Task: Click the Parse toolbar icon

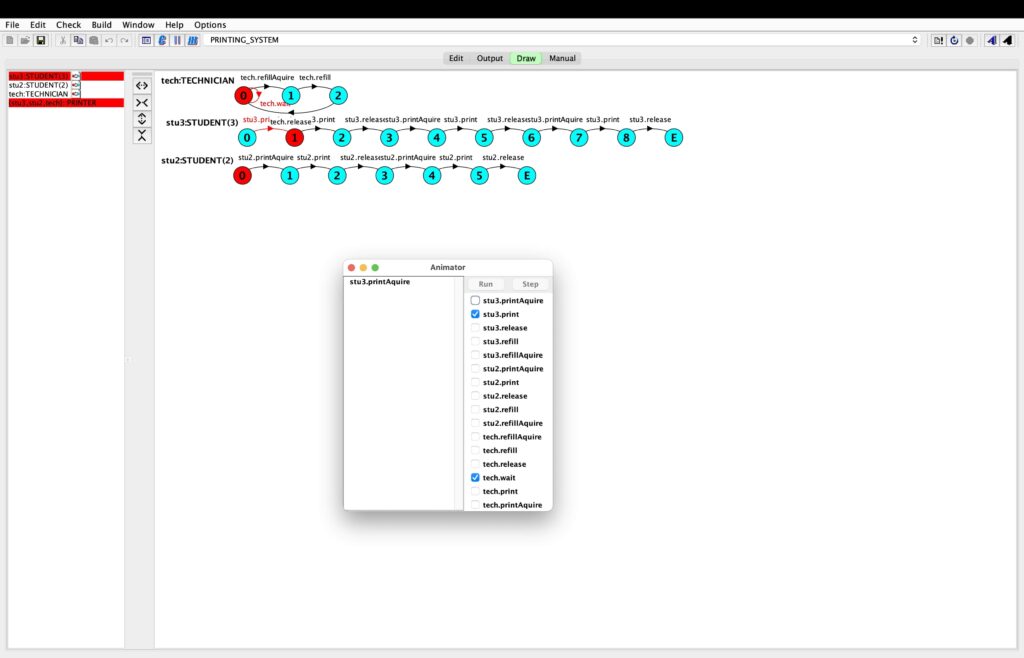Action: pos(146,40)
